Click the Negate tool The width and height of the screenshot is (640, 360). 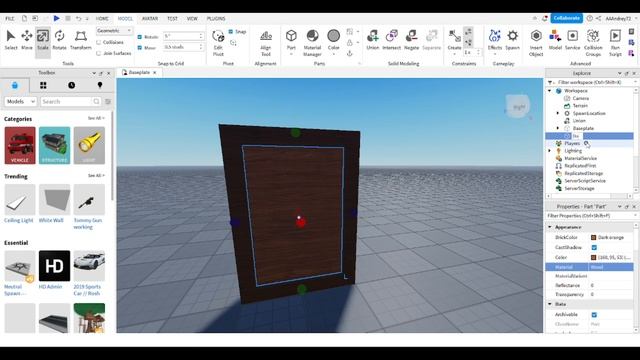coord(411,40)
